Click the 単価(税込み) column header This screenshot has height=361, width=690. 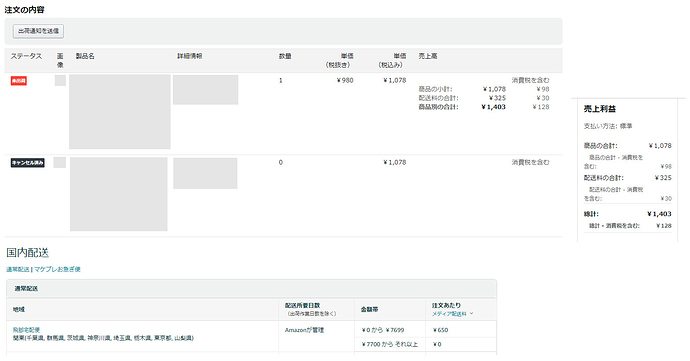click(392, 60)
